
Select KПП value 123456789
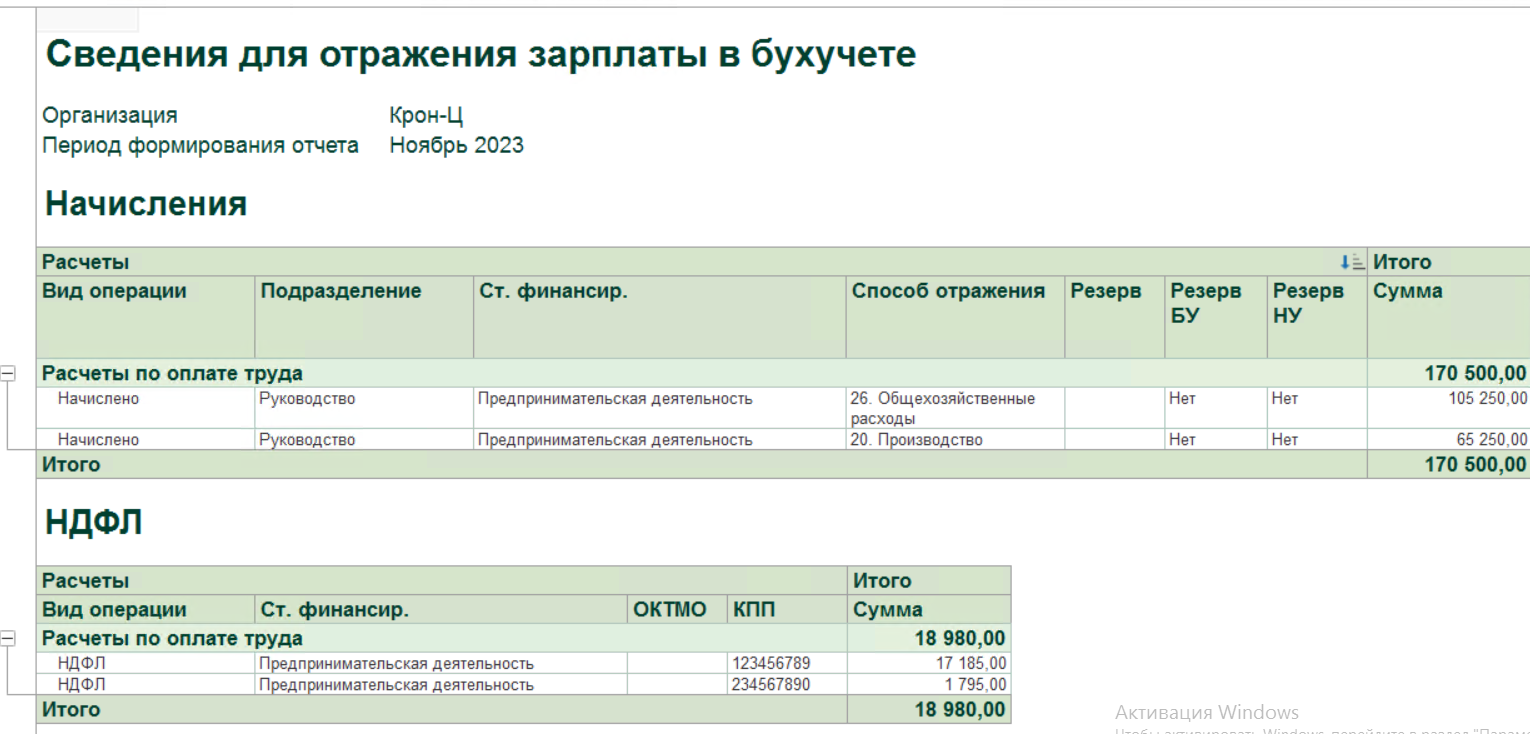click(x=771, y=663)
